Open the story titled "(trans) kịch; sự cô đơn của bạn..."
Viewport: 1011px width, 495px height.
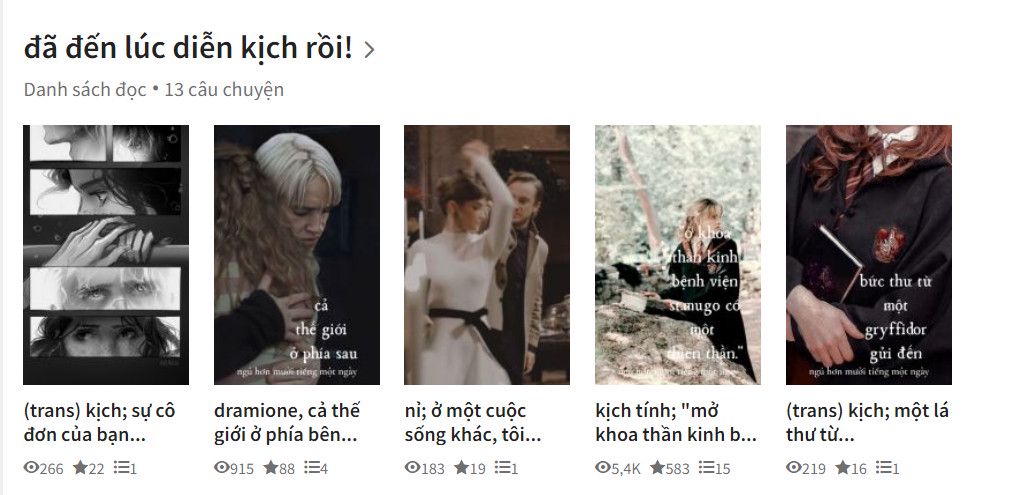click(99, 422)
